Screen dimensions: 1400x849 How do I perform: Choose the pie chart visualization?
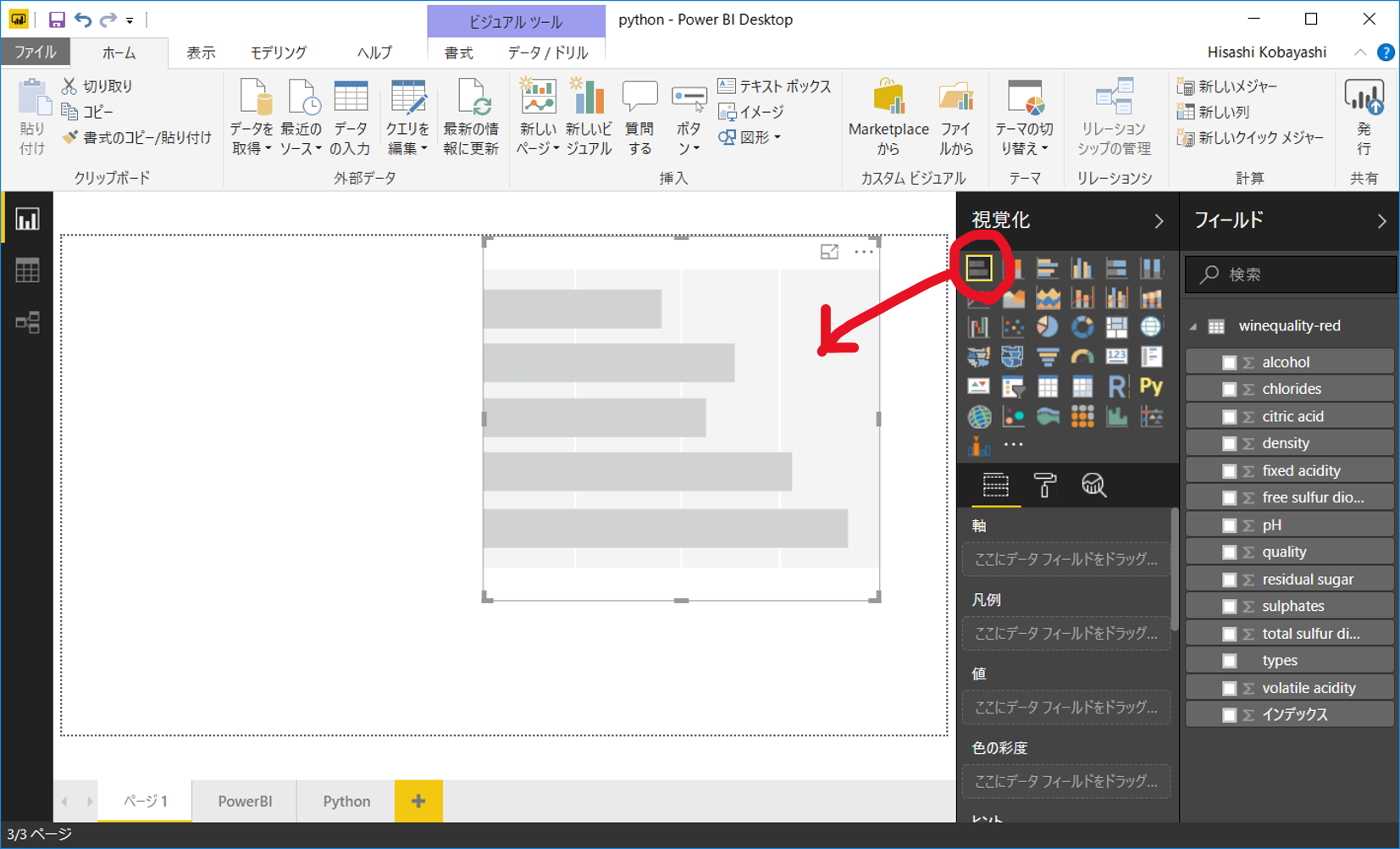coord(1048,327)
